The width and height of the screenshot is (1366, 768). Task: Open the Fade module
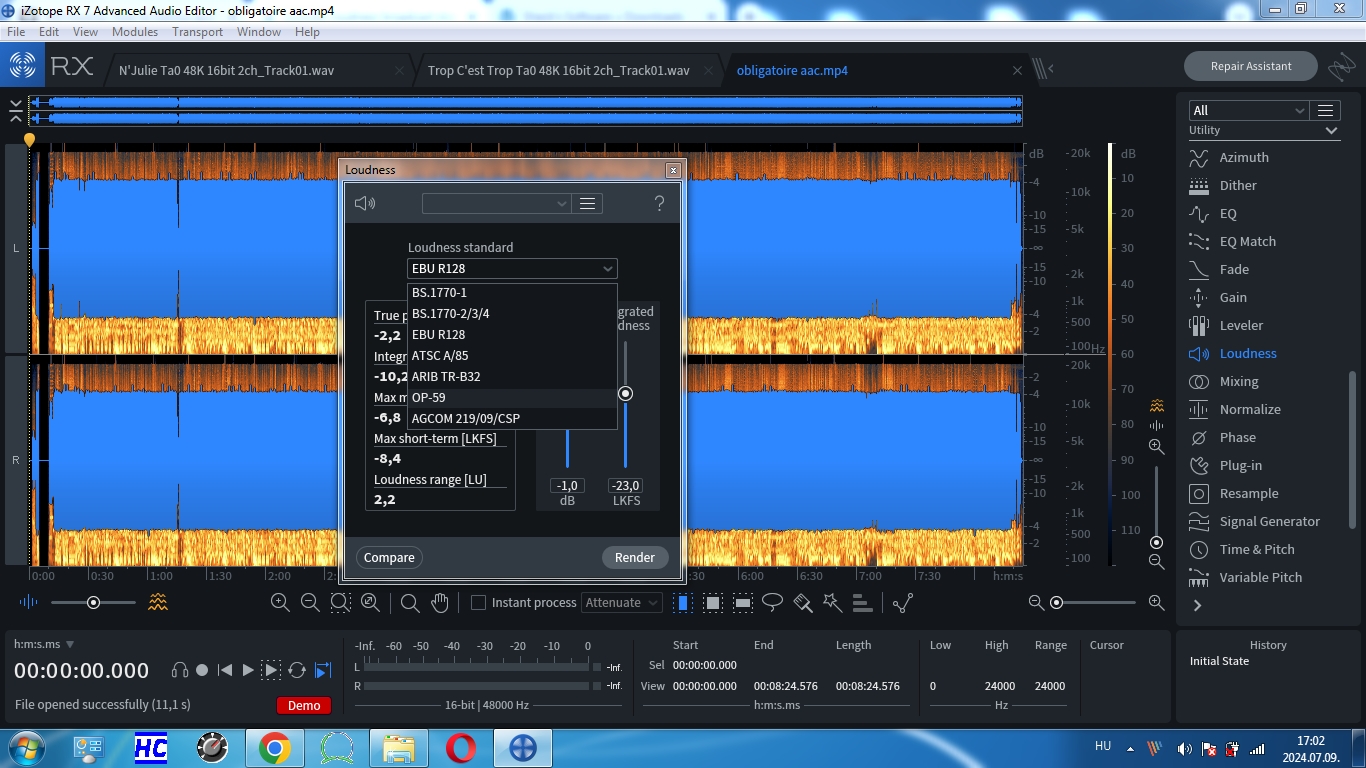1233,269
